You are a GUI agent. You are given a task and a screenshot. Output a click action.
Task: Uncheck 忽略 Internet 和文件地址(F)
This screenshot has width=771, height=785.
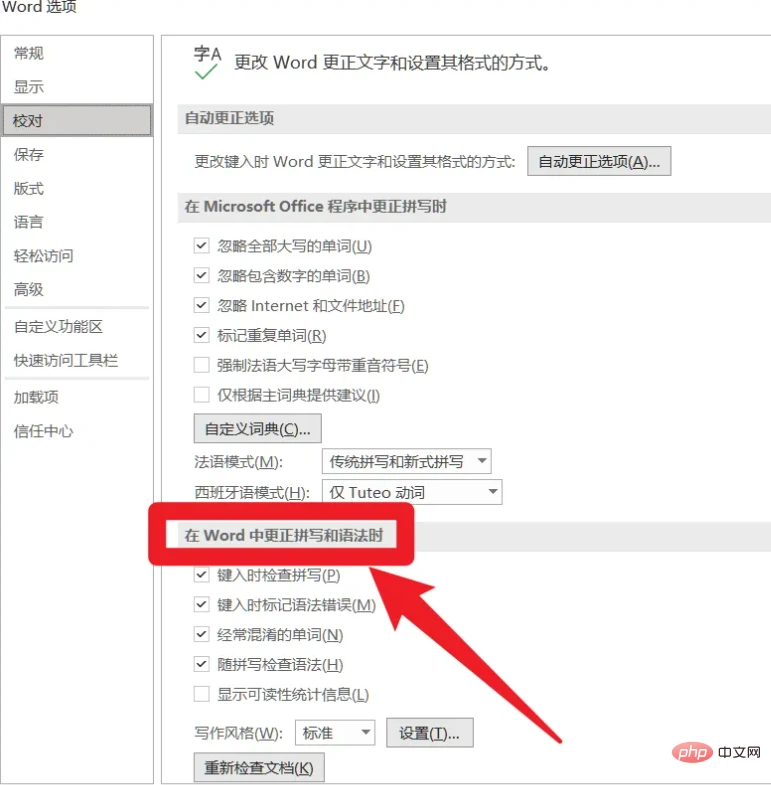pos(201,305)
